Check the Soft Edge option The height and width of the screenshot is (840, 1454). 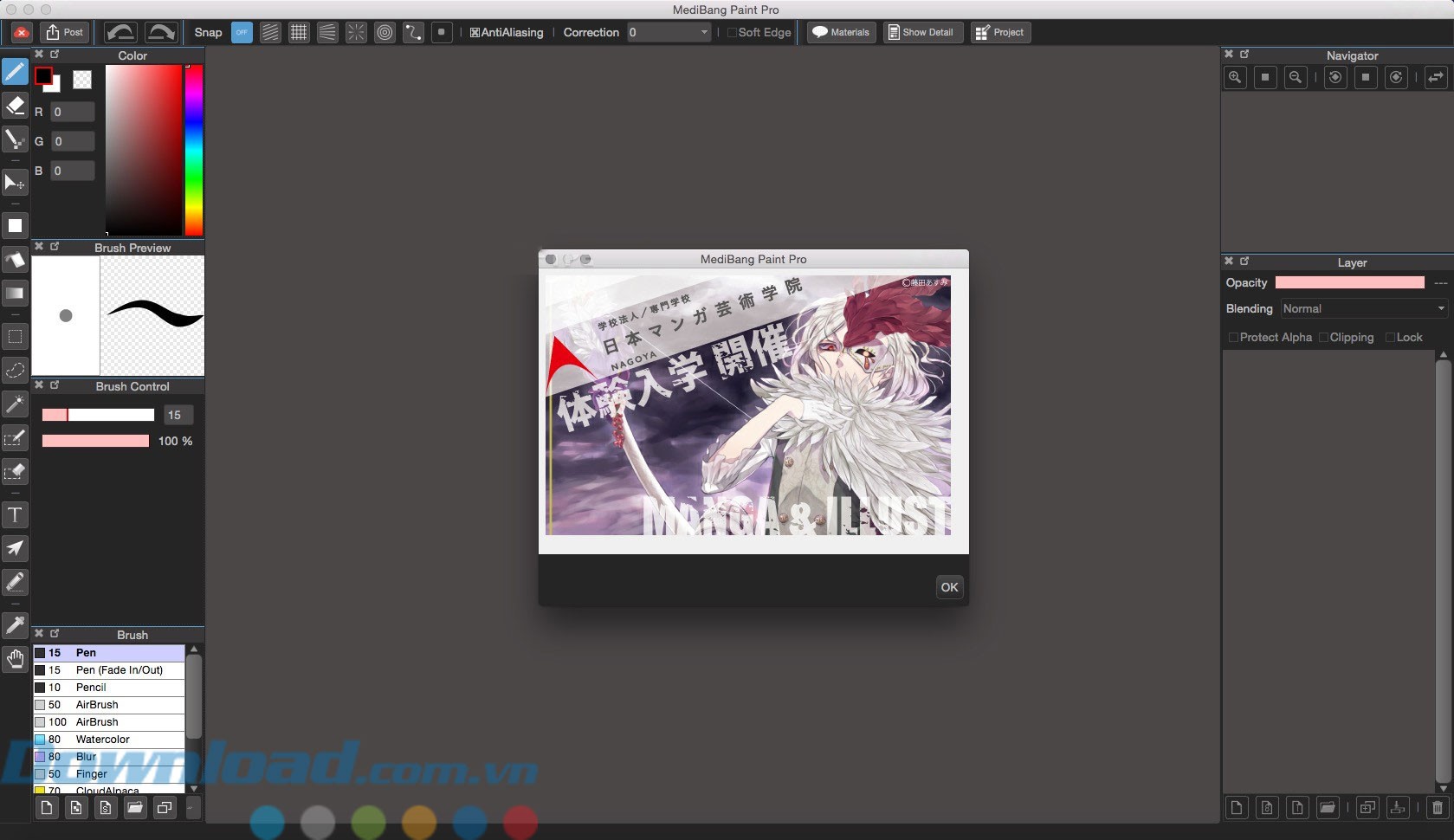(x=732, y=32)
